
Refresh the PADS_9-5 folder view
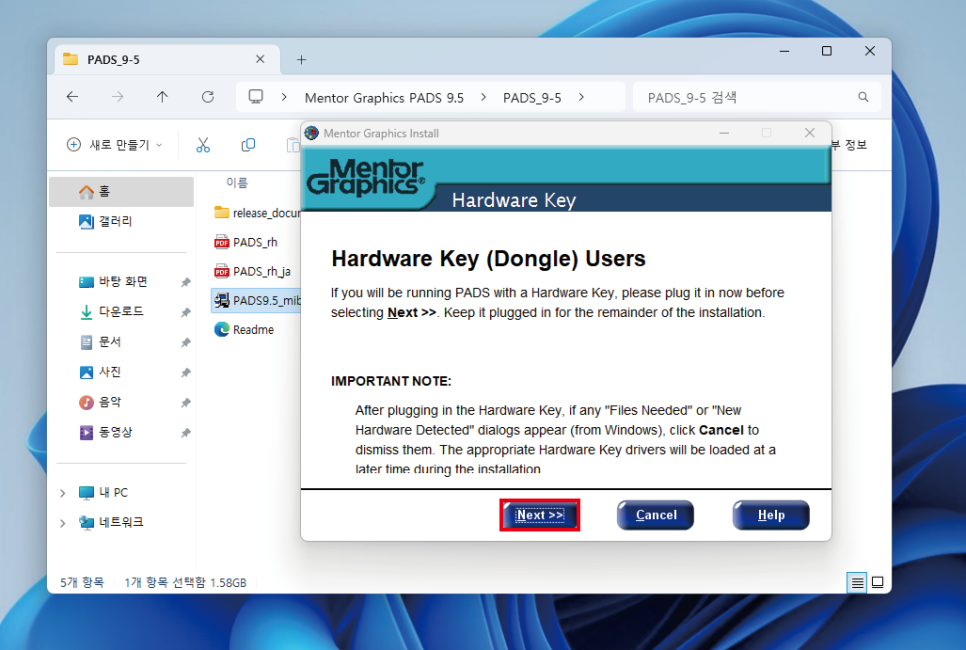208,97
